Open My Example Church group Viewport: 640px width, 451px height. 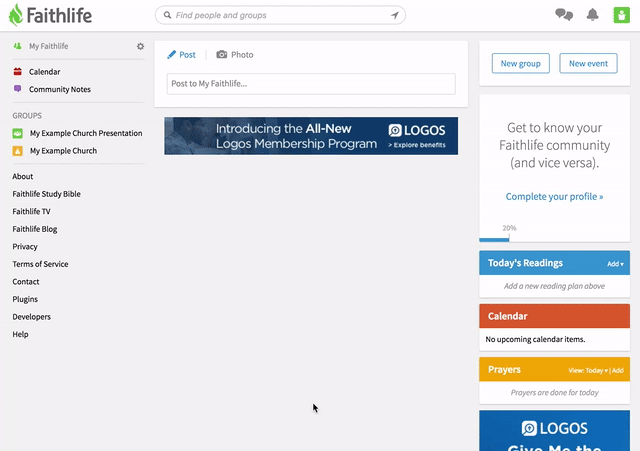point(63,151)
